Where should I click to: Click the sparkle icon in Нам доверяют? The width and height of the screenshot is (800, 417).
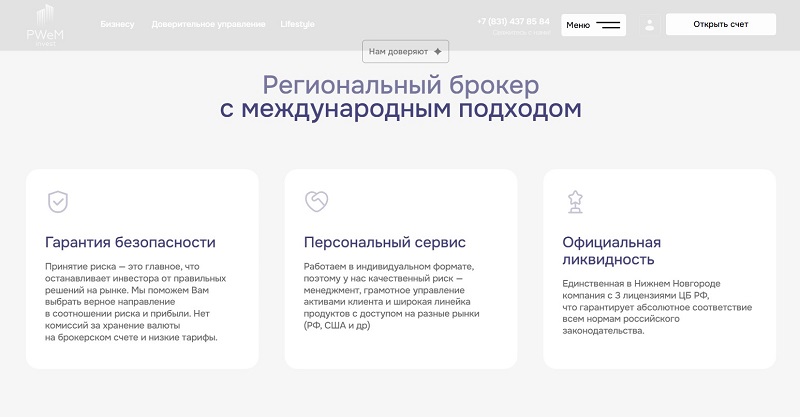438,52
